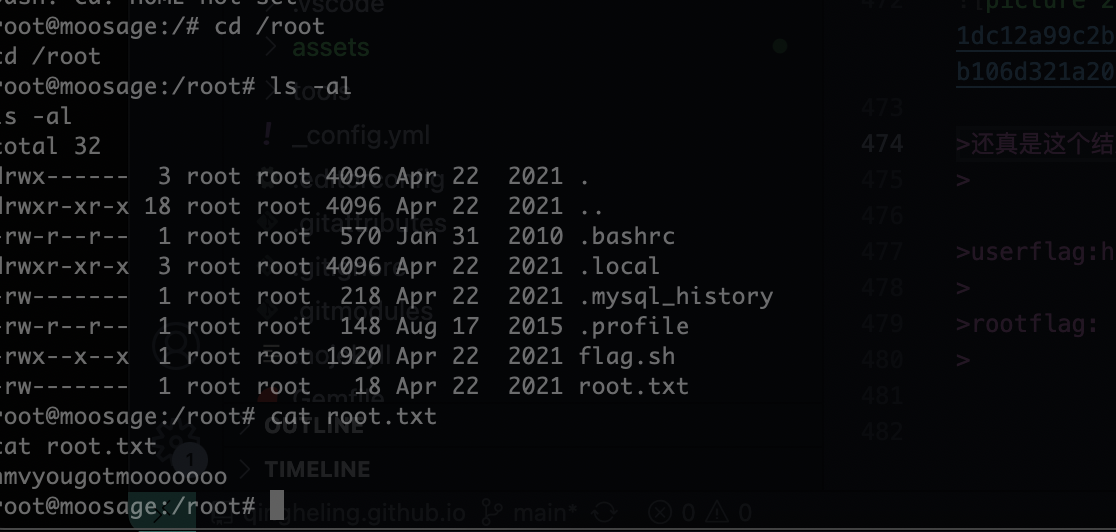Click the git branch icon beside main*
Screen dimensions: 1116x532
tap(493, 512)
